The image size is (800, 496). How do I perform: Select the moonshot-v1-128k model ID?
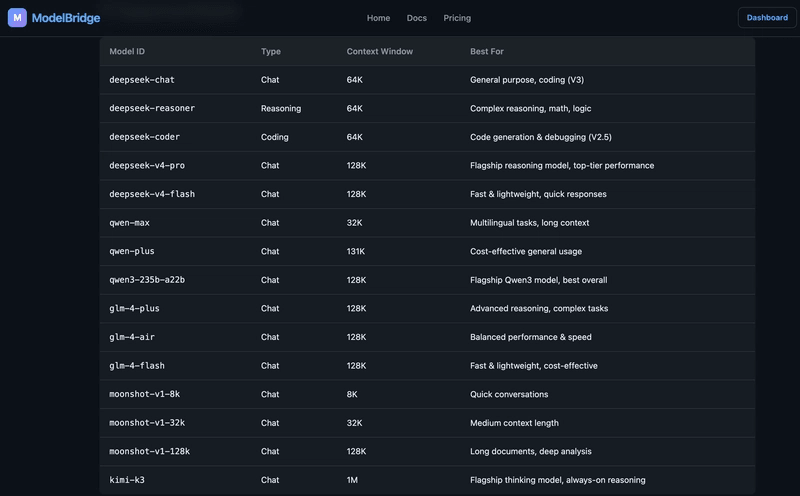click(x=149, y=451)
